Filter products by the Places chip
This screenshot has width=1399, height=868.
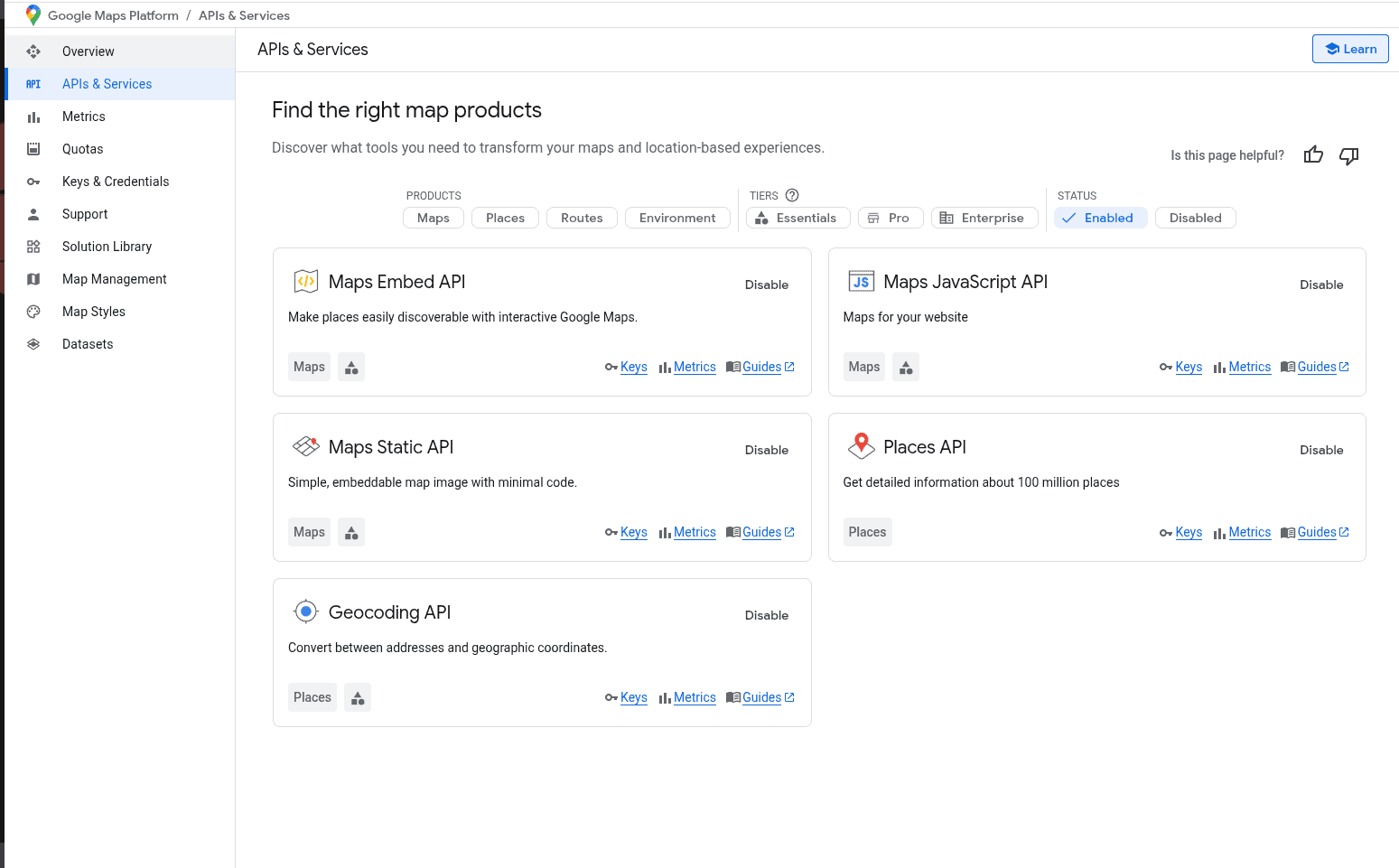click(505, 218)
